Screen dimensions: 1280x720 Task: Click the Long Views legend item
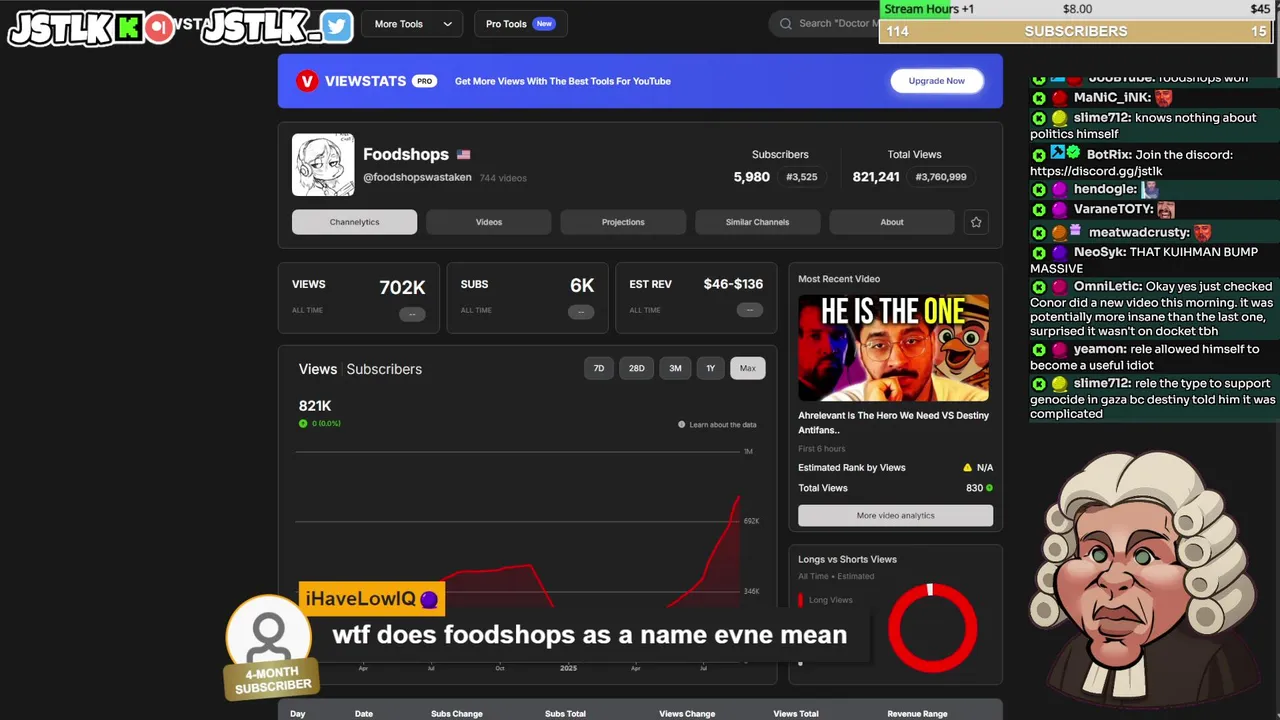[827, 600]
